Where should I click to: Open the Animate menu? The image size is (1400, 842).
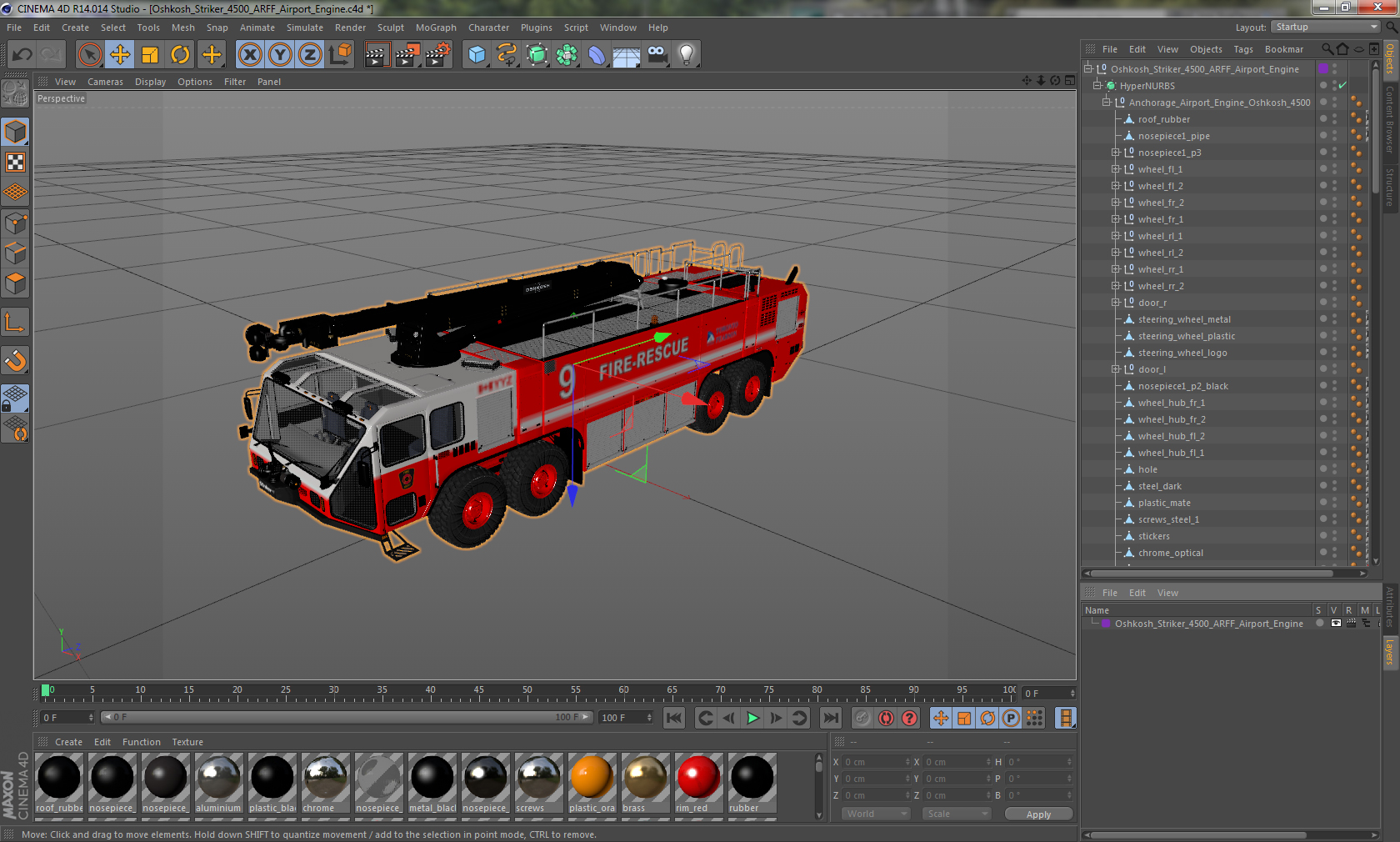pos(257,28)
